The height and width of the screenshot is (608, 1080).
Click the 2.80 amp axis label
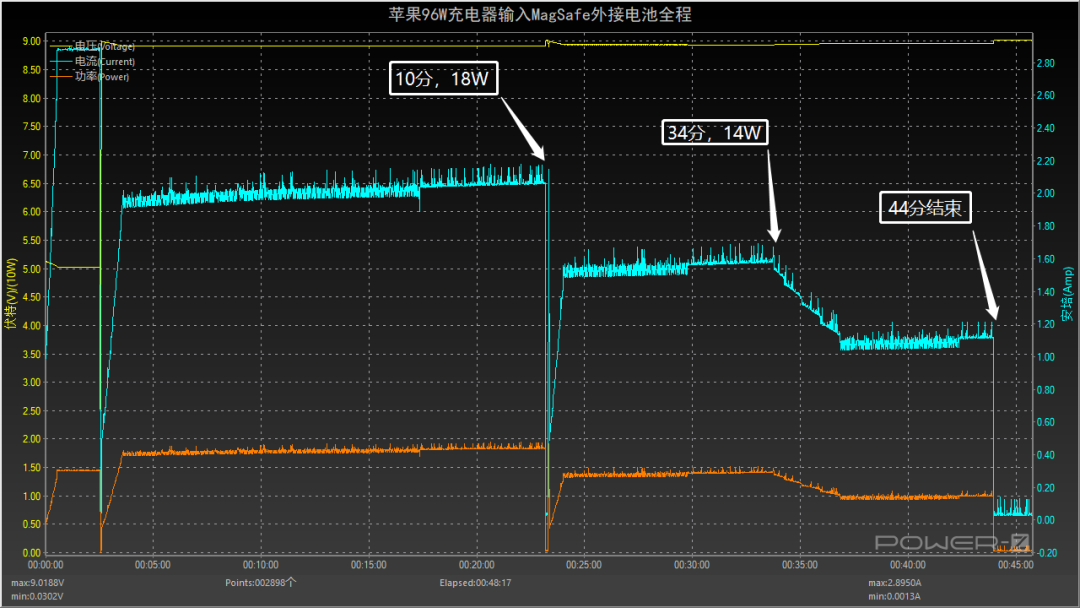[1046, 63]
